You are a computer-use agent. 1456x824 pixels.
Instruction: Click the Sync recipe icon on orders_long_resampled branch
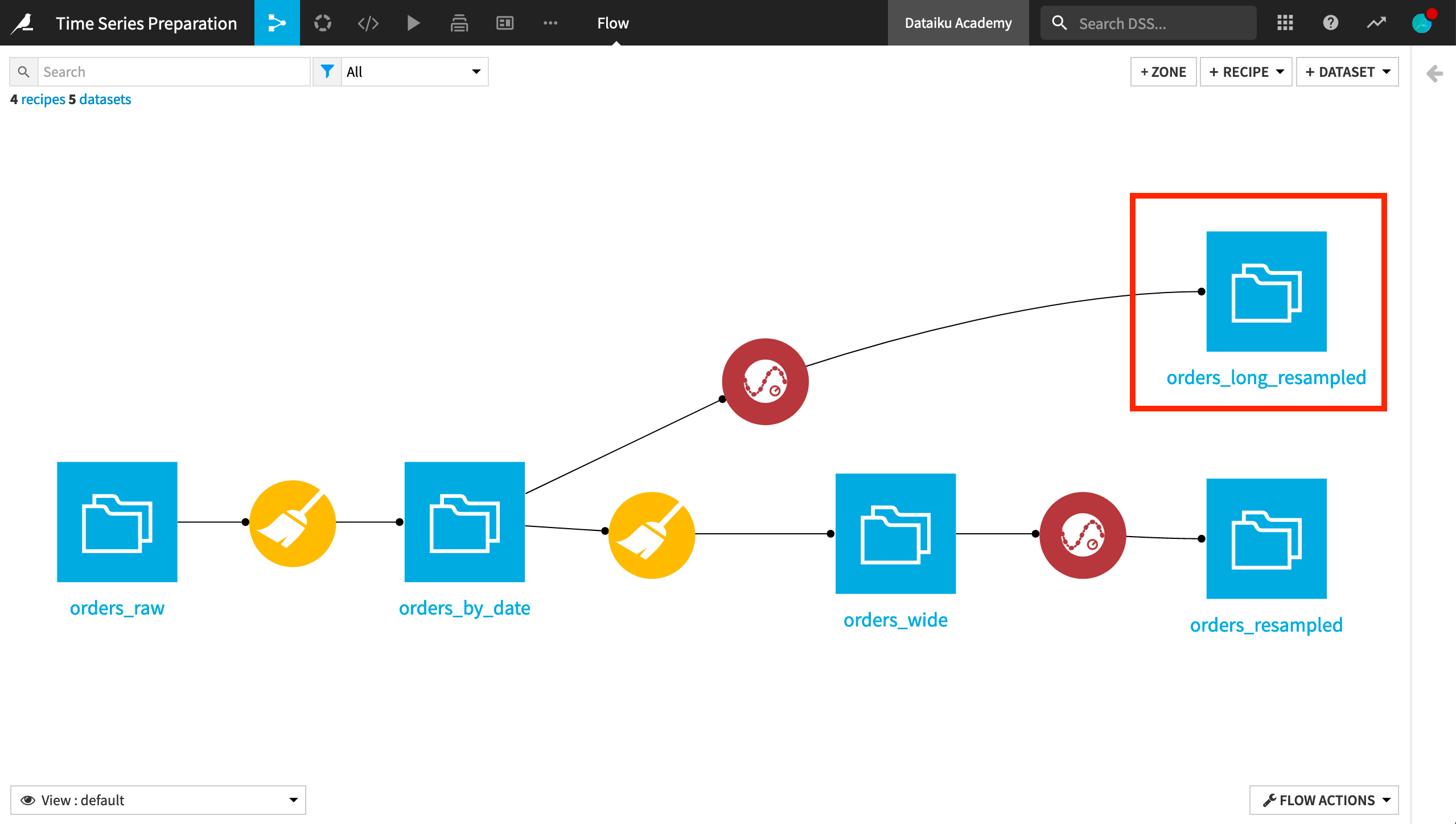pos(765,381)
